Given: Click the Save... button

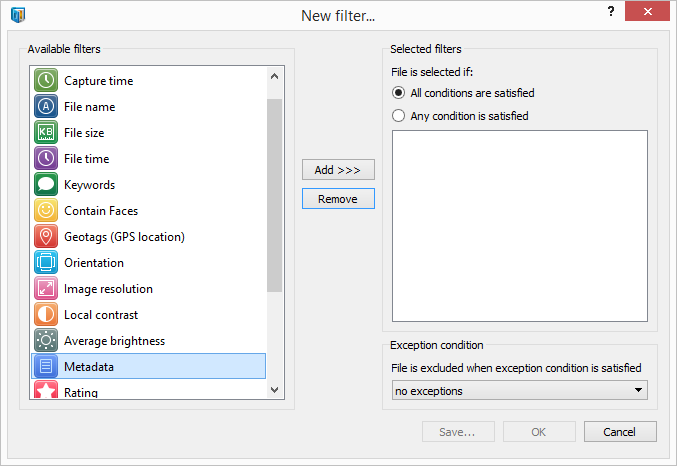Looking at the screenshot, I should (458, 432).
